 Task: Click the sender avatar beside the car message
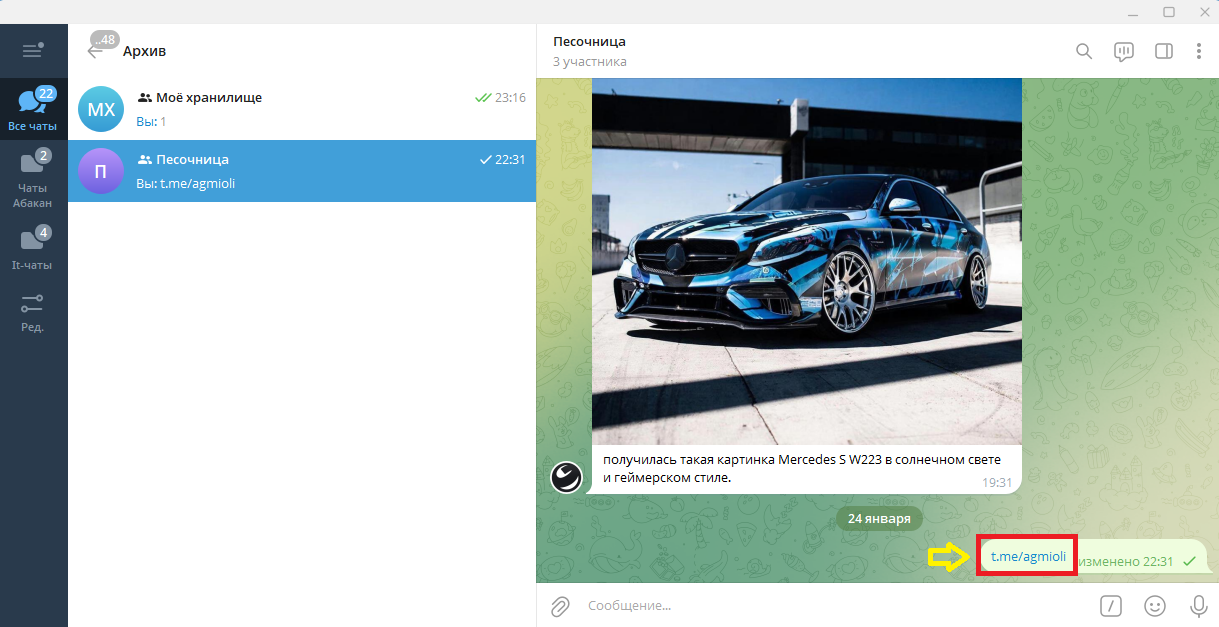566,477
